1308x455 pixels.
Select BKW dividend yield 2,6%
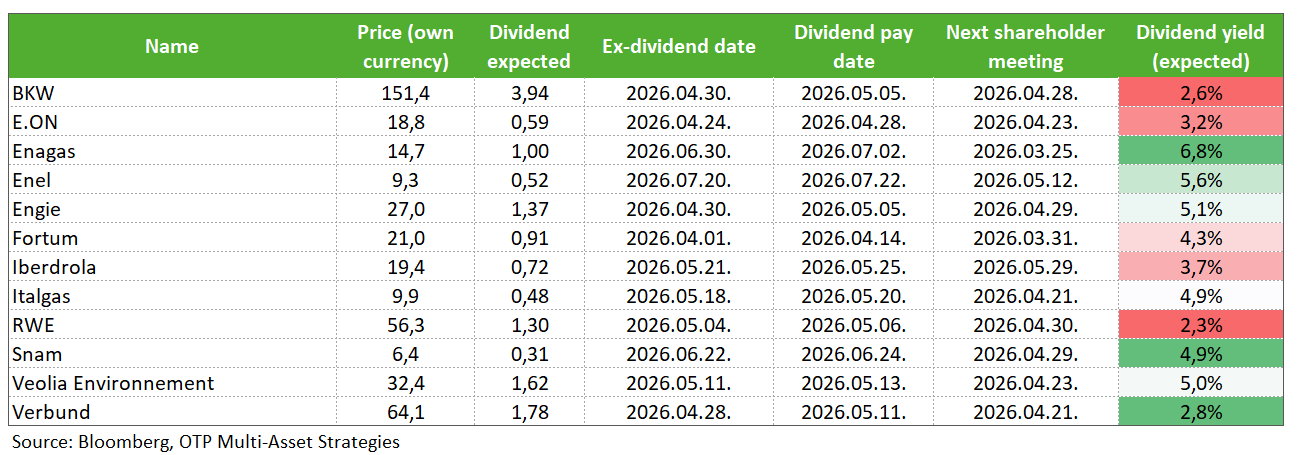[1200, 93]
